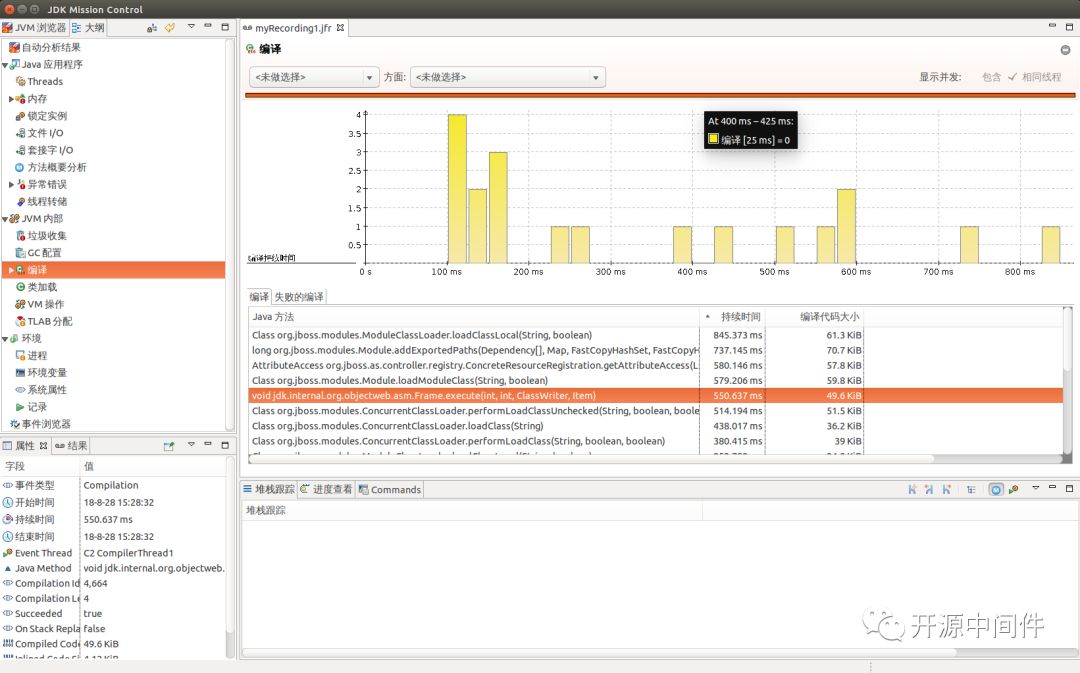Switch to the 大纲 outline tab
The width and height of the screenshot is (1080, 673).
tap(88, 28)
